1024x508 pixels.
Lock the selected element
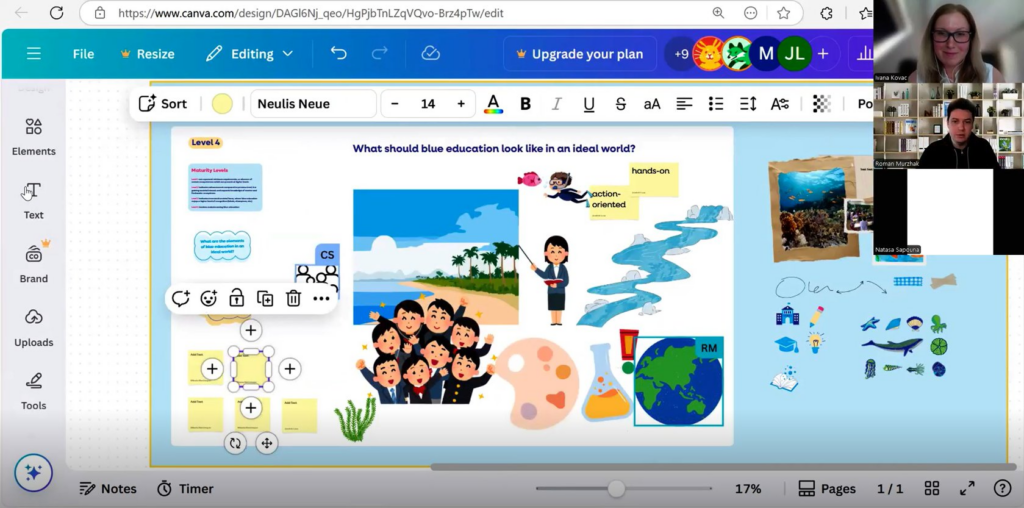236,298
